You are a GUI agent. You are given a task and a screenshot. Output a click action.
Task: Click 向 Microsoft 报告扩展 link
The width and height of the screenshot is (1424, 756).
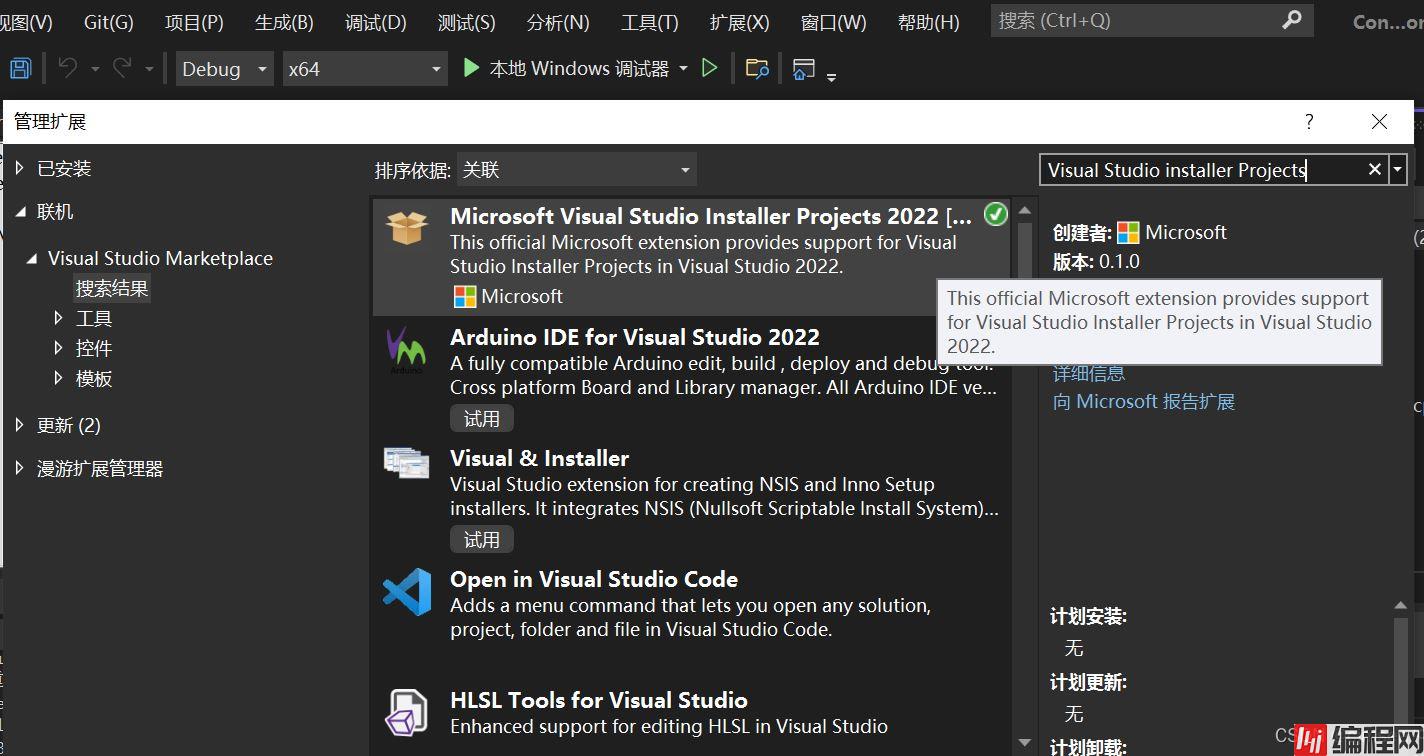click(x=1144, y=402)
